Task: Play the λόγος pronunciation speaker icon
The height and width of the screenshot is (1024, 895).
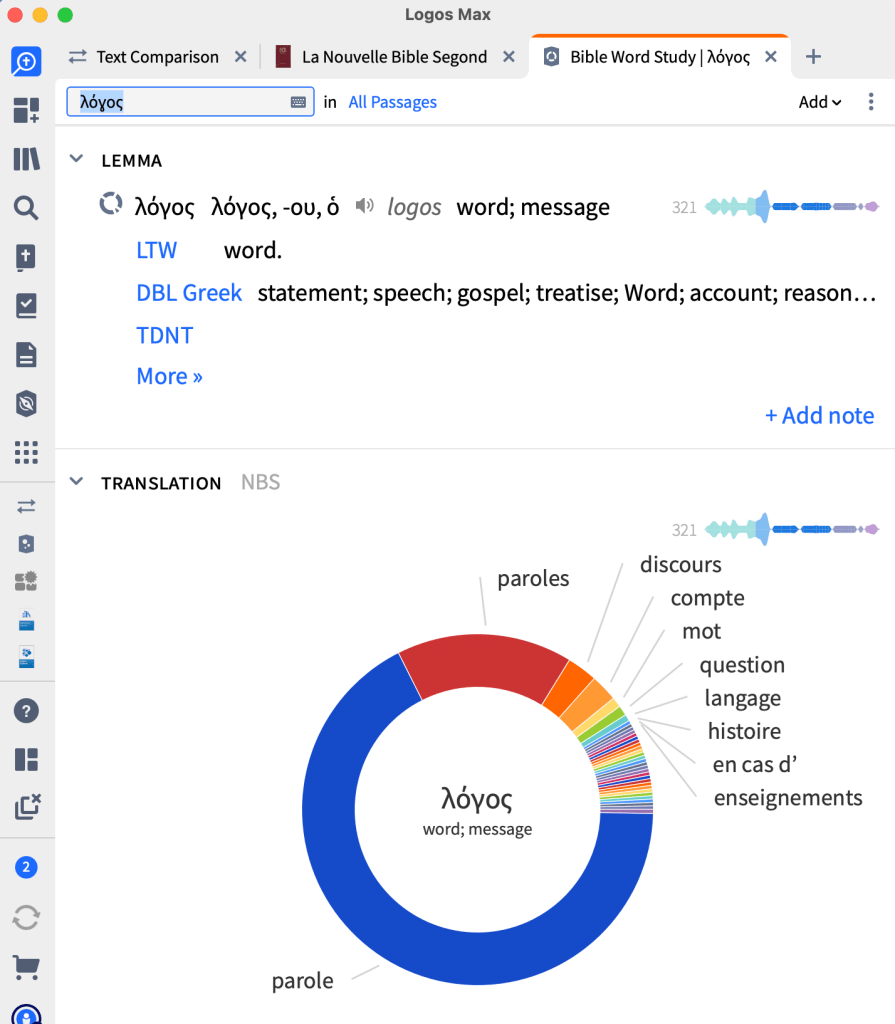Action: tap(365, 206)
